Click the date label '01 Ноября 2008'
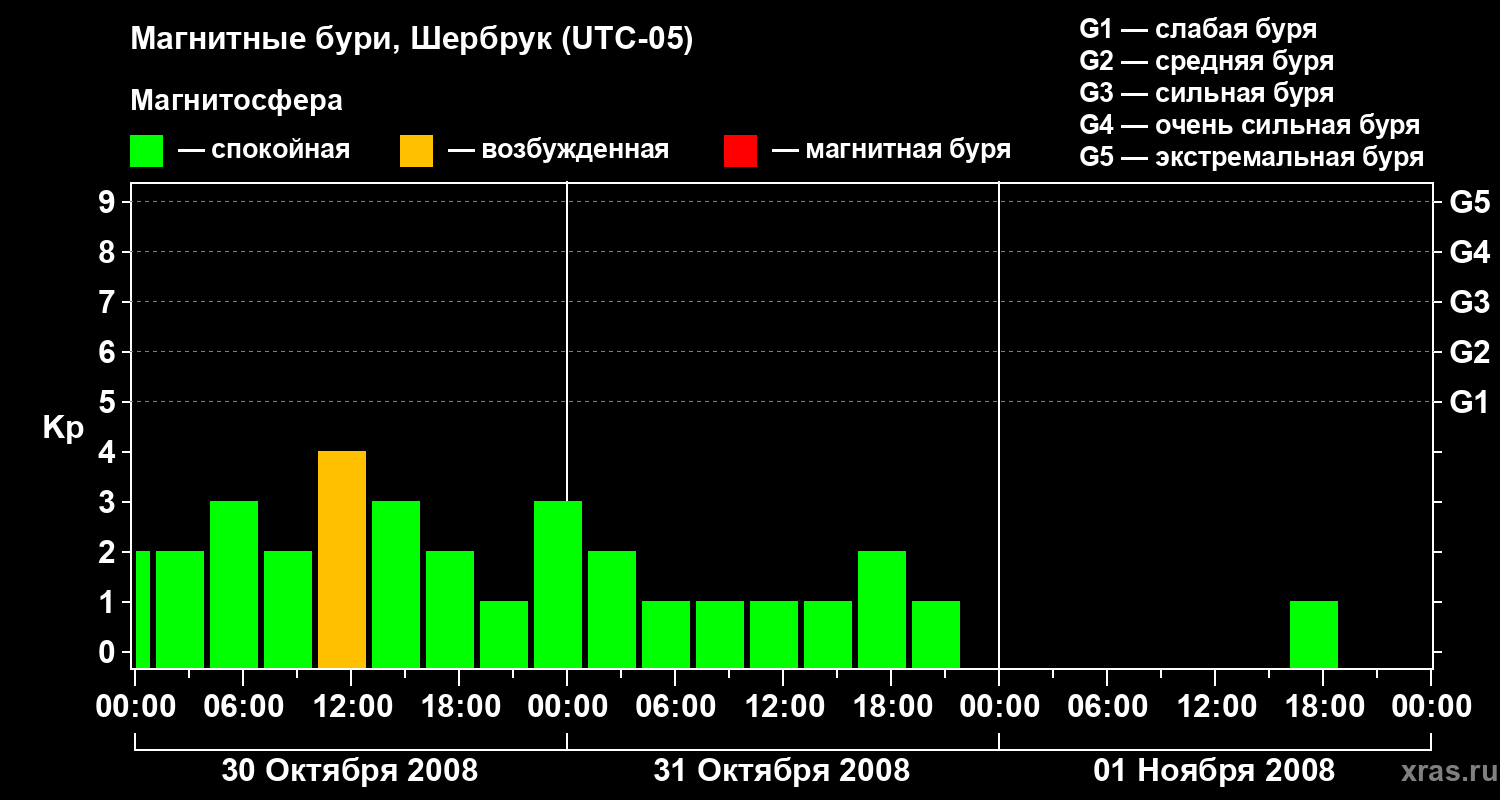The width and height of the screenshot is (1500, 800). point(1214,771)
